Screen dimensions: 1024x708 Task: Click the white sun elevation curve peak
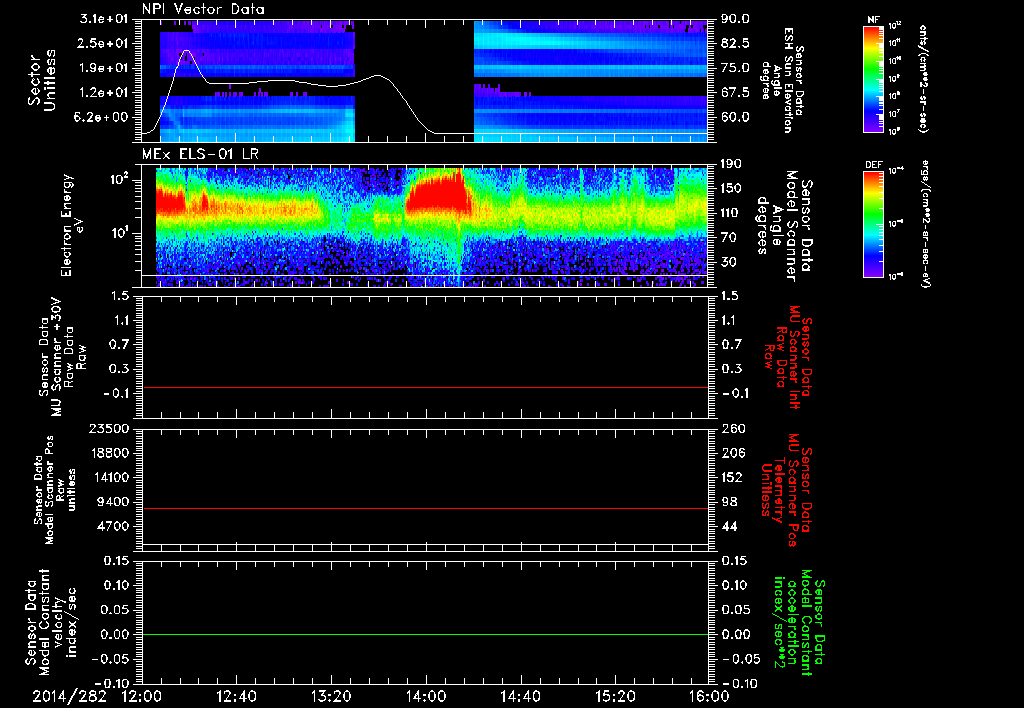(187, 50)
